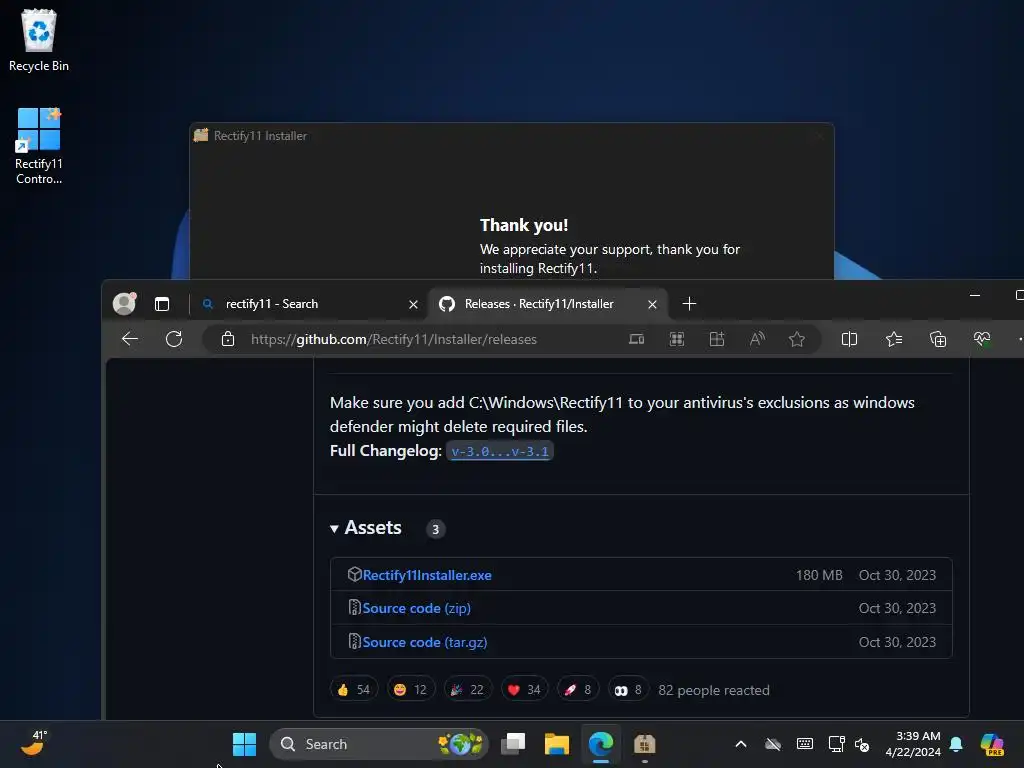Open the Recycle Bin desktop icon
Image resolution: width=1024 pixels, height=768 pixels.
coord(39,40)
